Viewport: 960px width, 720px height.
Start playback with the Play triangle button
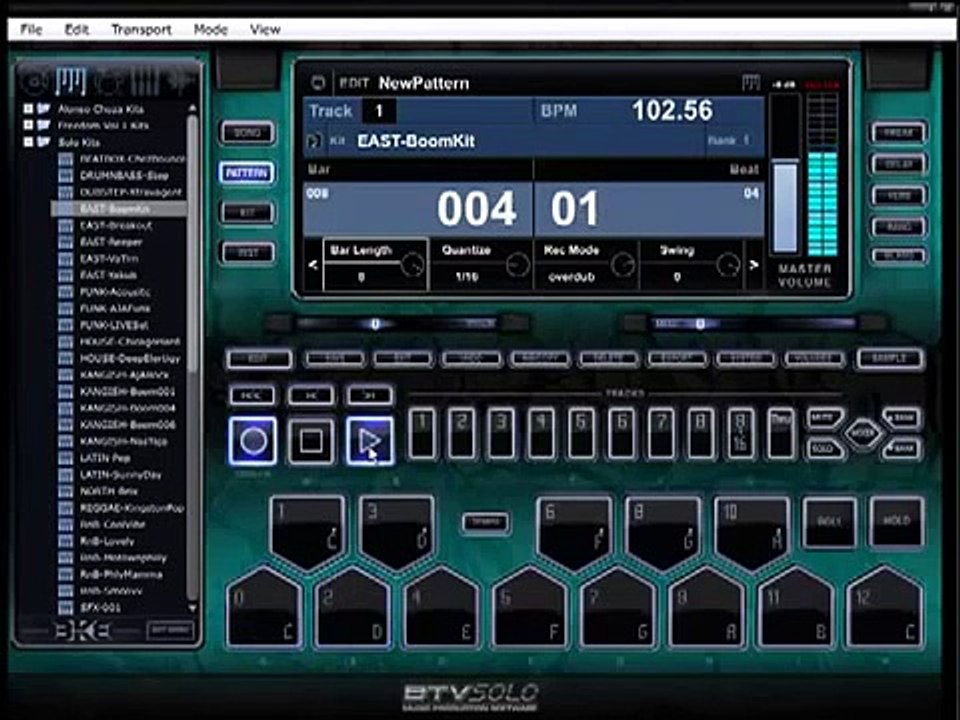(370, 441)
